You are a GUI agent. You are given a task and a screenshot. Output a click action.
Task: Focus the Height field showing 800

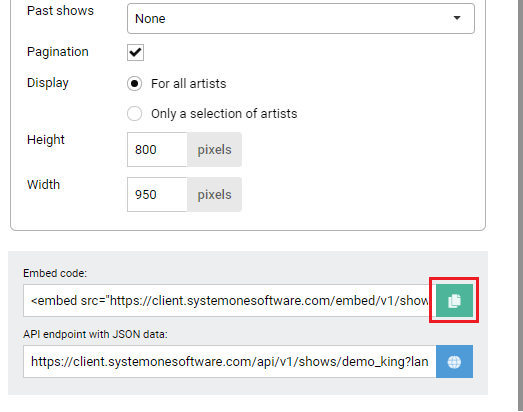(157, 149)
